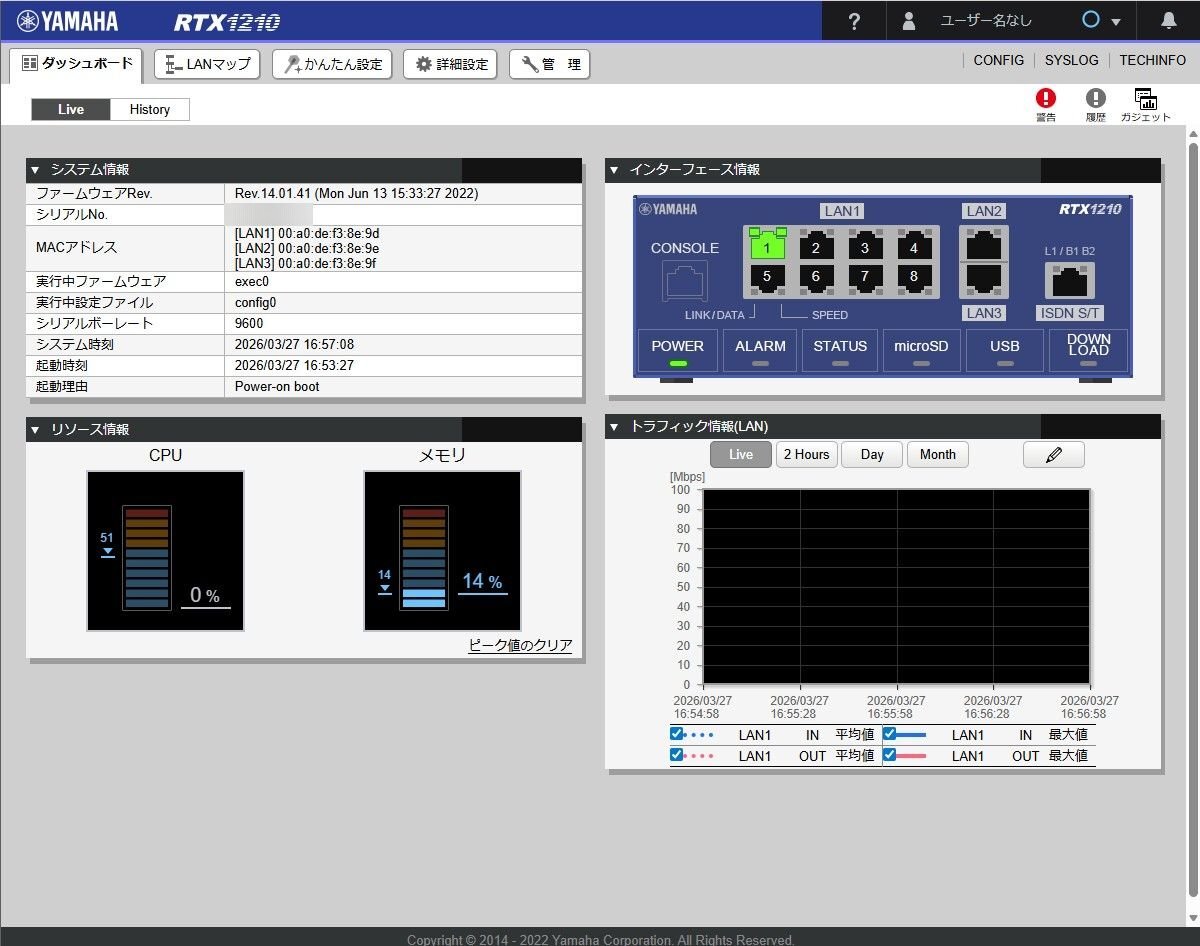Click the POWER indicator on router diagram

pos(678,351)
